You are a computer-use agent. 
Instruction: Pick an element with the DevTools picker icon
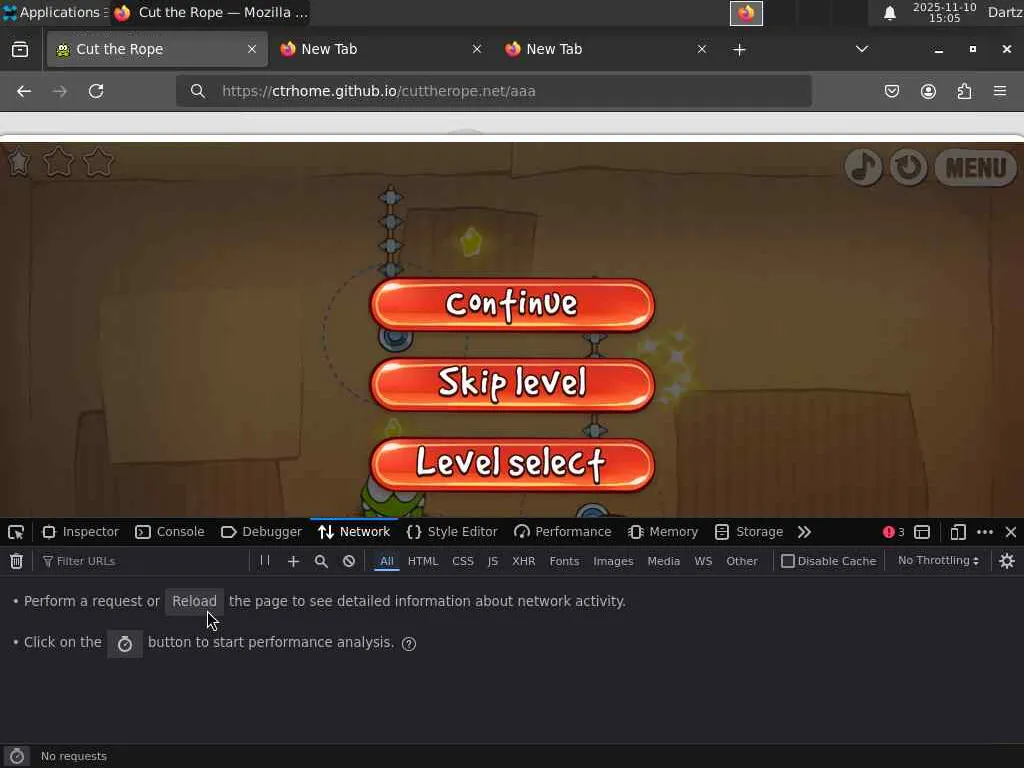coord(16,532)
